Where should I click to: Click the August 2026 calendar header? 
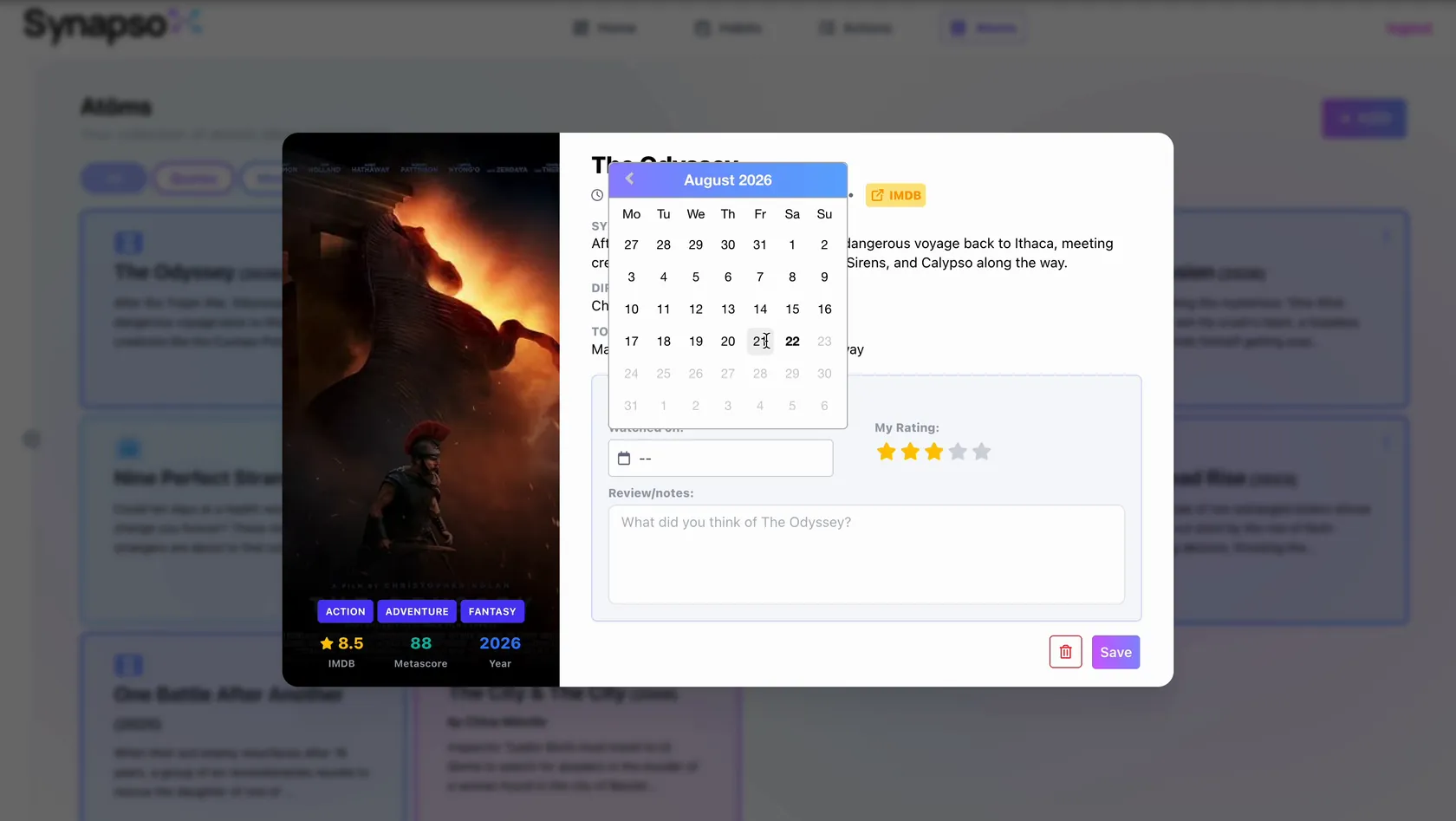coord(727,180)
